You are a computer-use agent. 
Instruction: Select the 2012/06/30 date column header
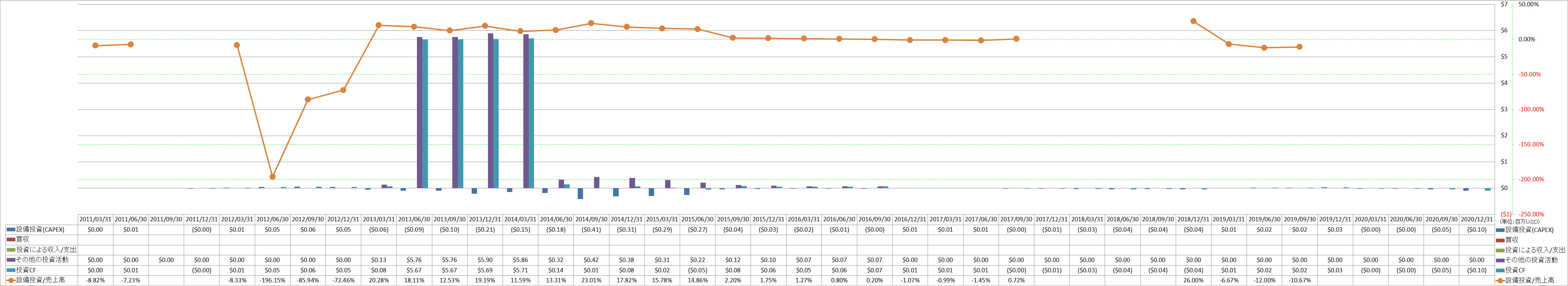point(273,220)
